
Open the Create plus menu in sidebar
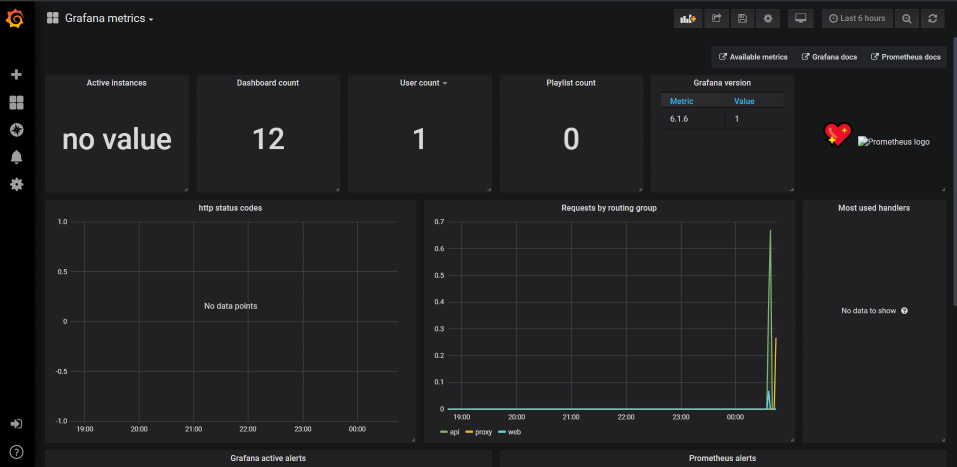pyautogui.click(x=16, y=74)
